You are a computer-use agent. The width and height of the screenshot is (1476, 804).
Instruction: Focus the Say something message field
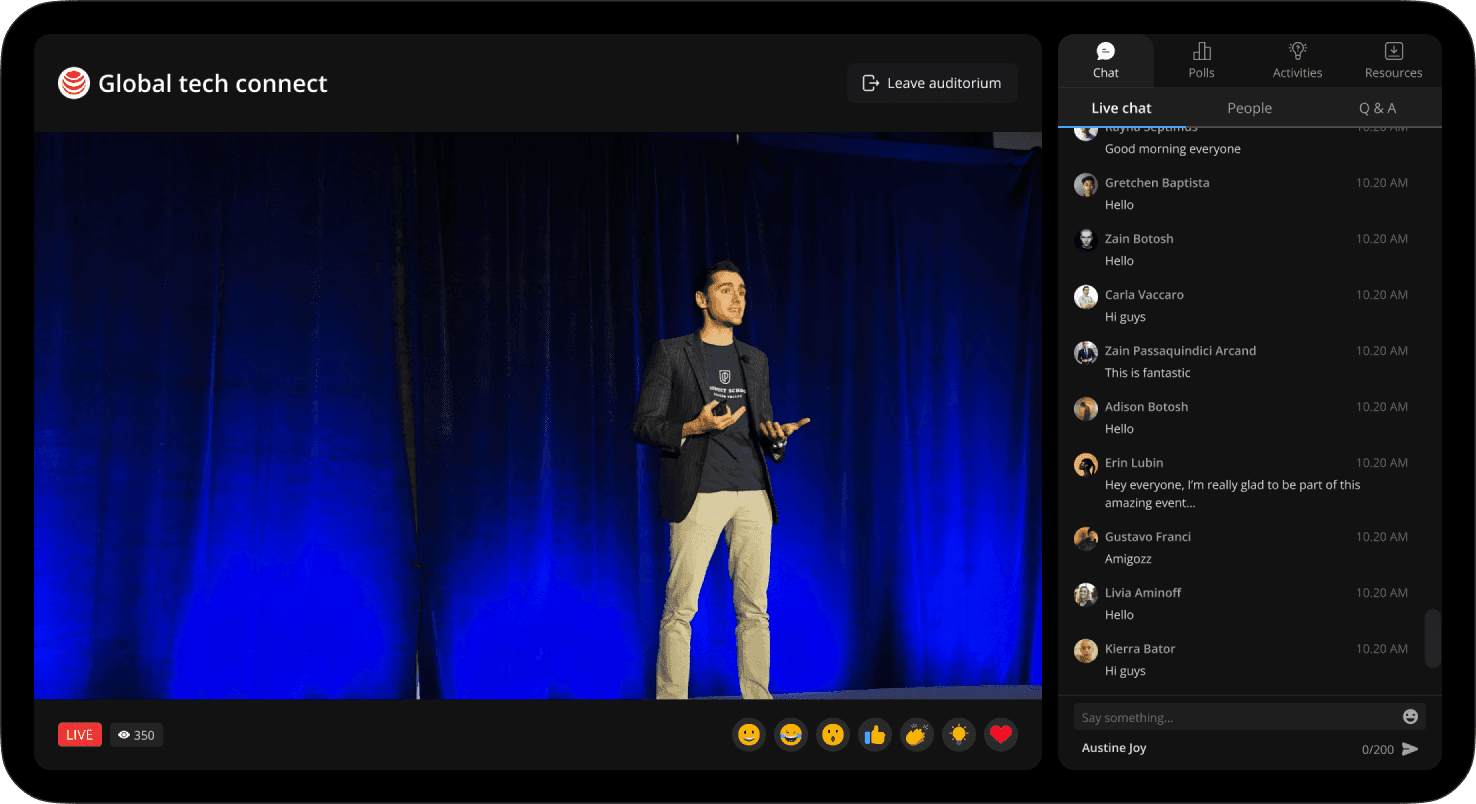coord(1250,717)
